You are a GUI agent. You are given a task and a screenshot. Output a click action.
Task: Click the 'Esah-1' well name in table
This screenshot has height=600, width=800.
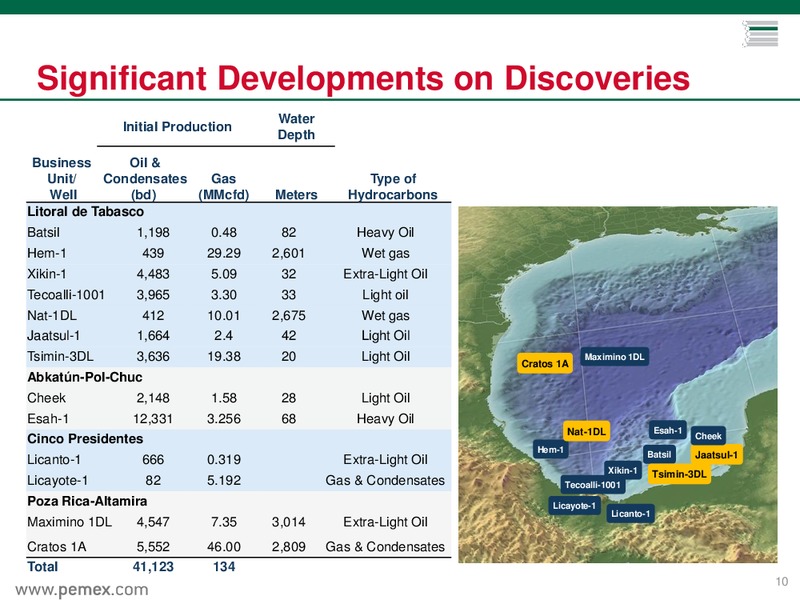48,419
